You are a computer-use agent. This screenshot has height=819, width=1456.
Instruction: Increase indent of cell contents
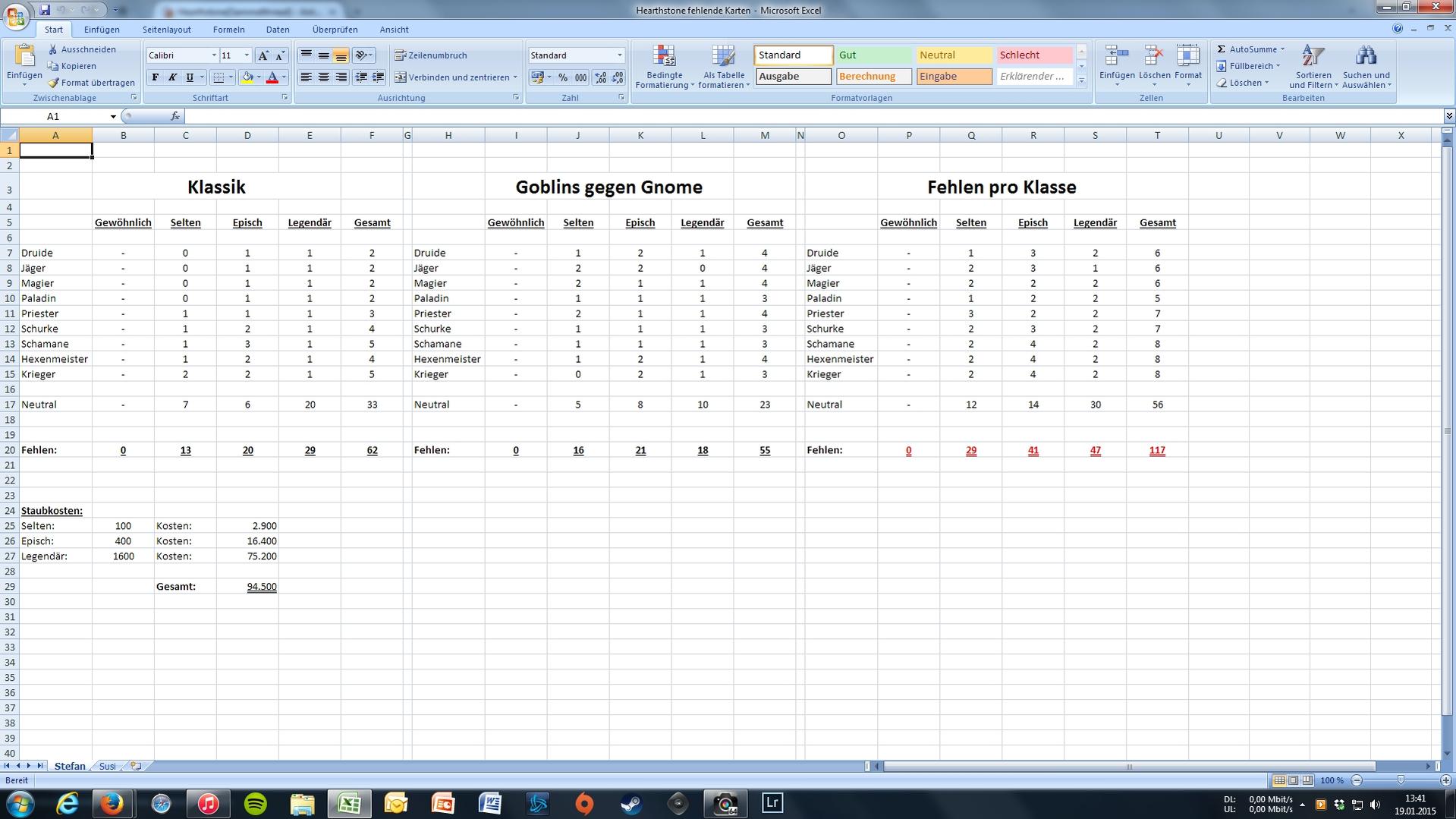378,77
